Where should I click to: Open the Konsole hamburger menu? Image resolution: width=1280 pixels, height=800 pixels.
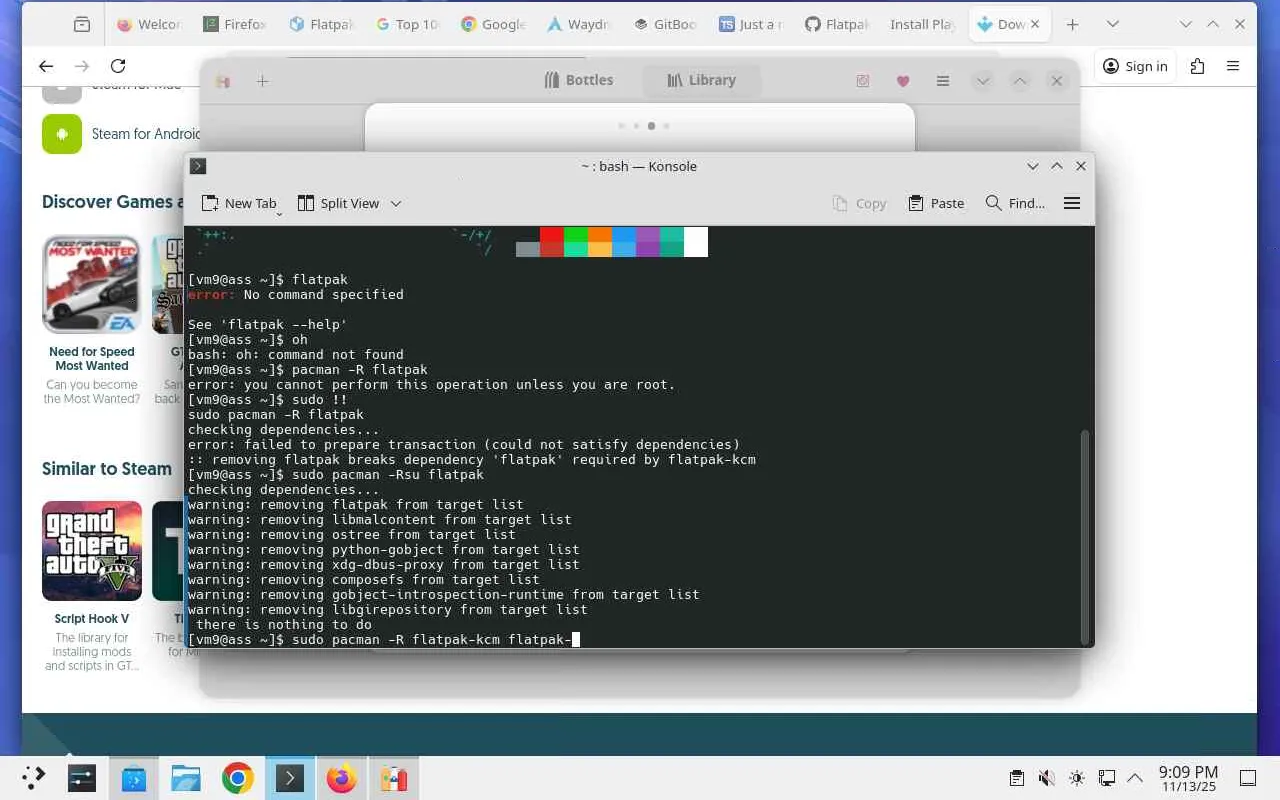pyautogui.click(x=1072, y=203)
